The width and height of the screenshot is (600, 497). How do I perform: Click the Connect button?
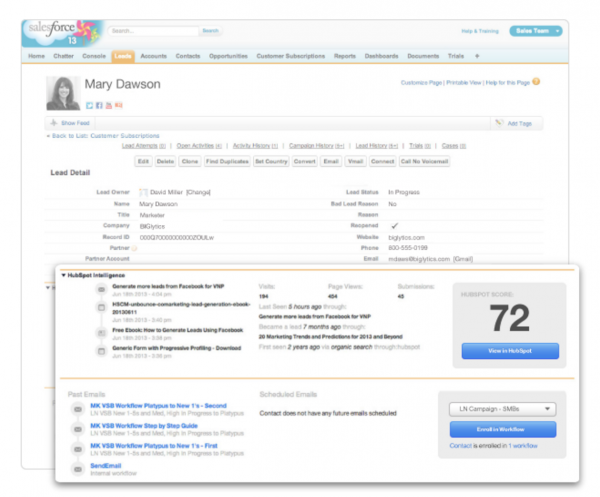coord(383,161)
